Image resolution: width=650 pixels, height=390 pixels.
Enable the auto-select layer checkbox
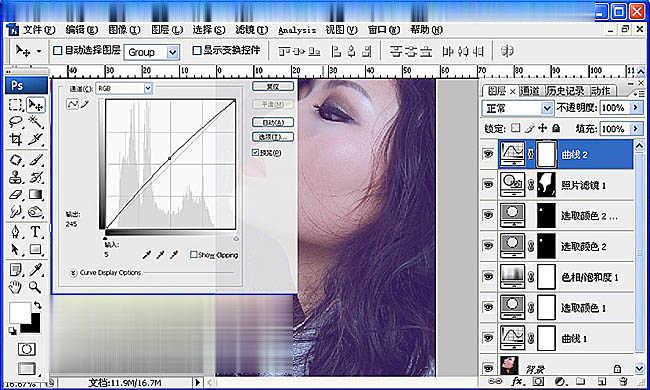[x=58, y=51]
